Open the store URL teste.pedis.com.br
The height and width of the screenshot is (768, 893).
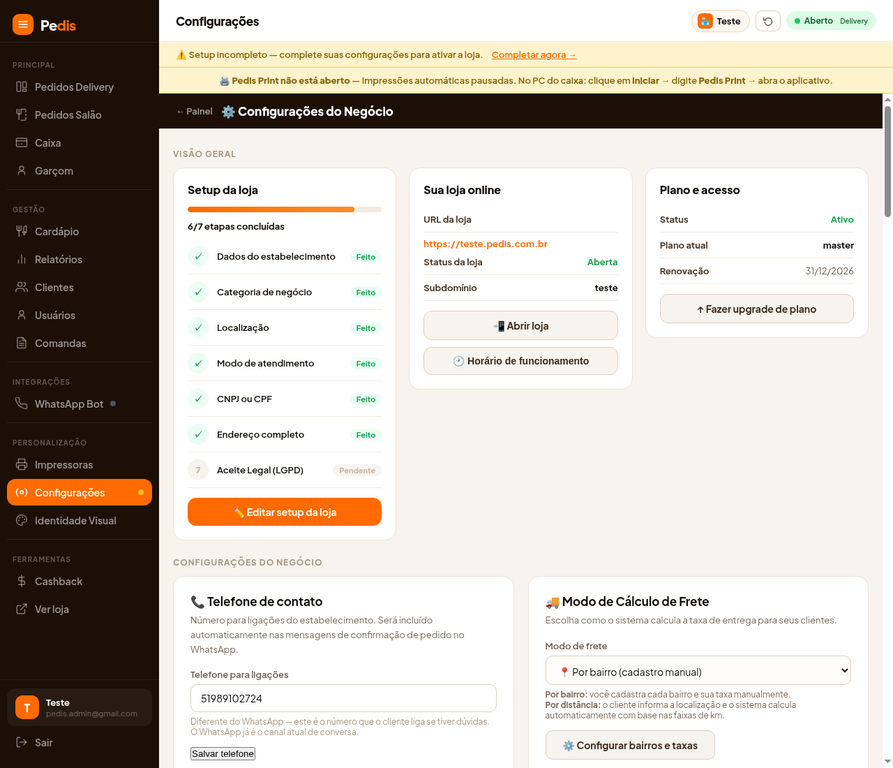[485, 244]
